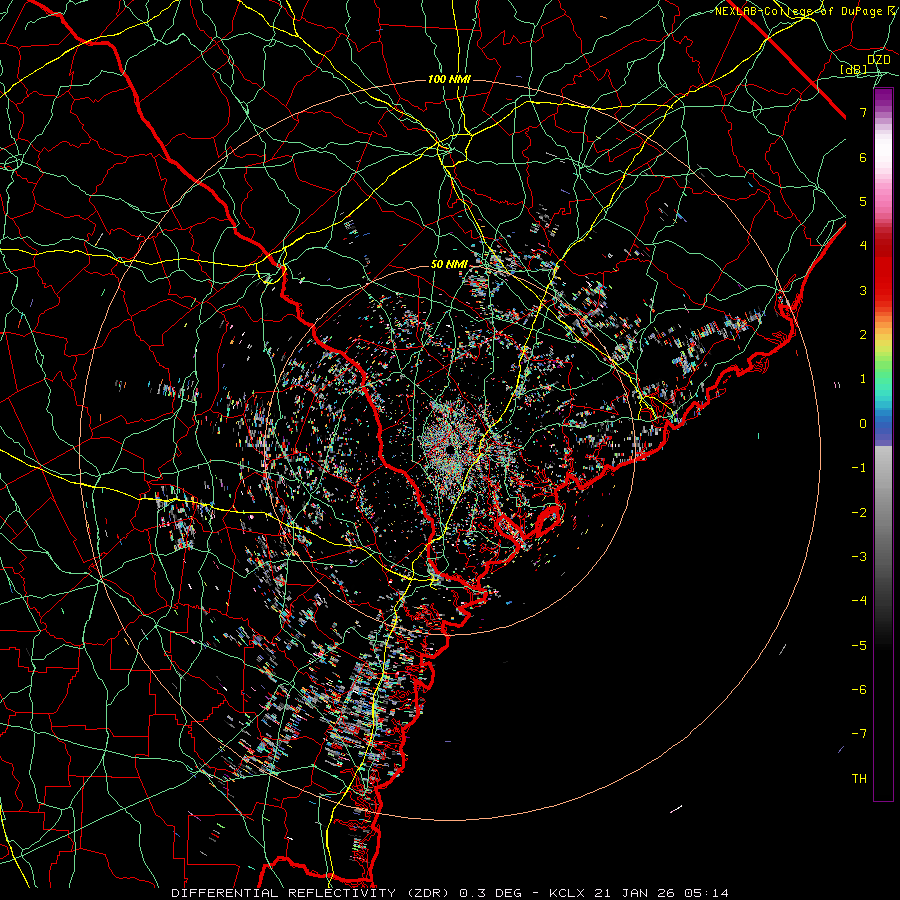Click the 50 NMI range ring label
The width and height of the screenshot is (900, 900).
point(449,265)
